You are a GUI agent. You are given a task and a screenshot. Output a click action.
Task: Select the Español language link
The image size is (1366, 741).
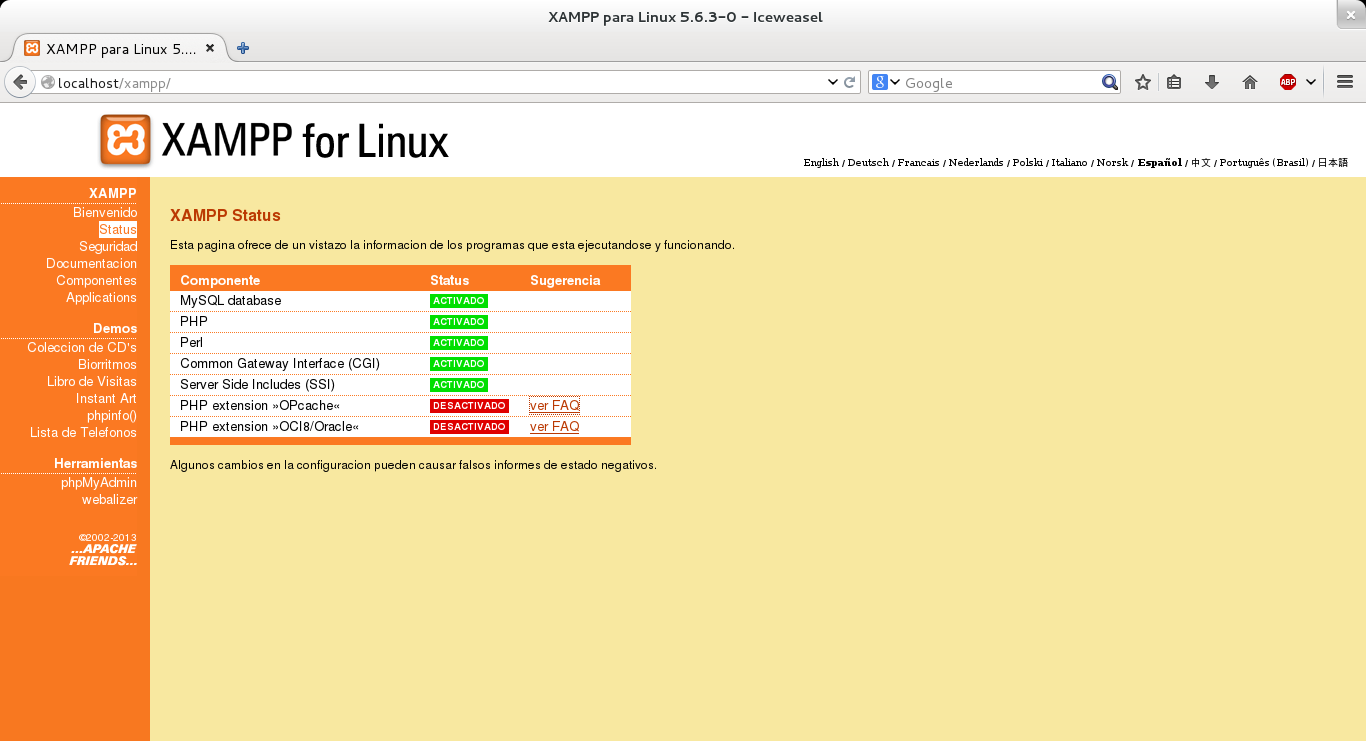point(1160,162)
